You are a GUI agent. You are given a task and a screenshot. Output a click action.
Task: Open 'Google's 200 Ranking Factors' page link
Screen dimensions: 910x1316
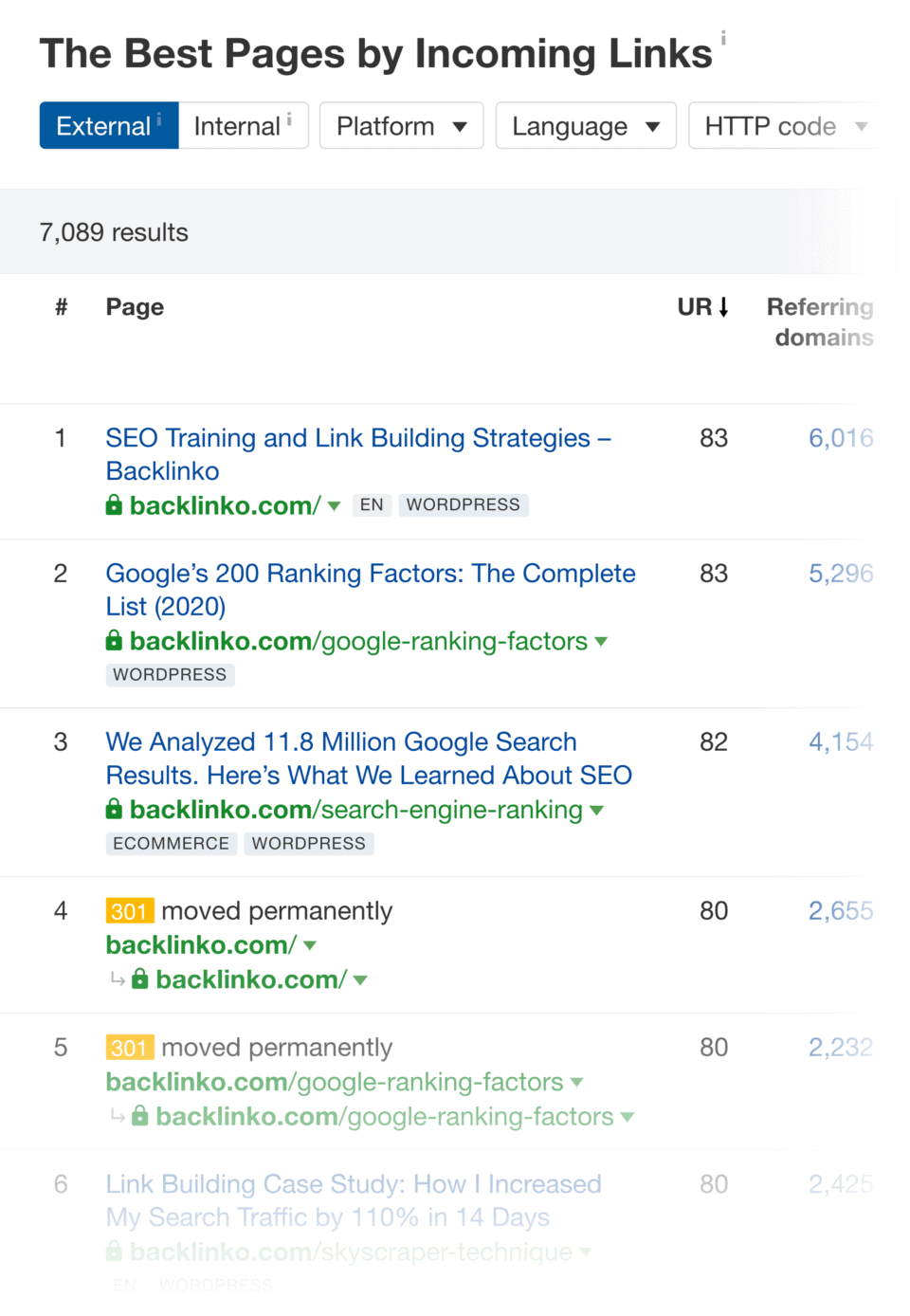pos(370,574)
